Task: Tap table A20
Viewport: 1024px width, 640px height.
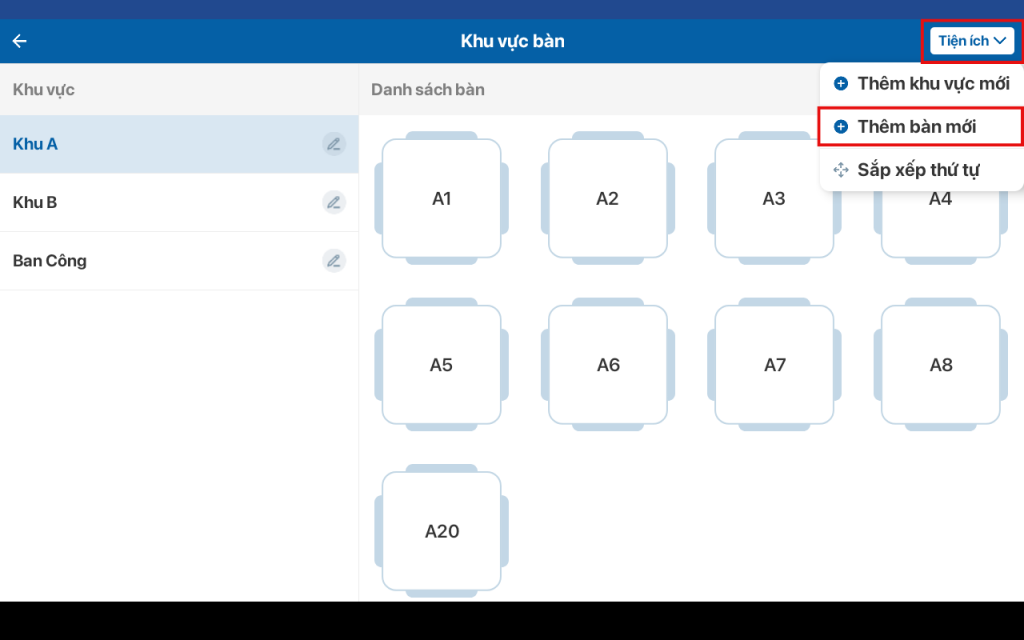Action: pos(442,531)
